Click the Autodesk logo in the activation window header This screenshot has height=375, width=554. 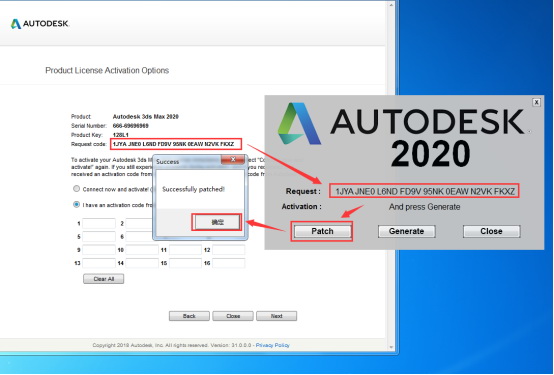(x=40, y=24)
